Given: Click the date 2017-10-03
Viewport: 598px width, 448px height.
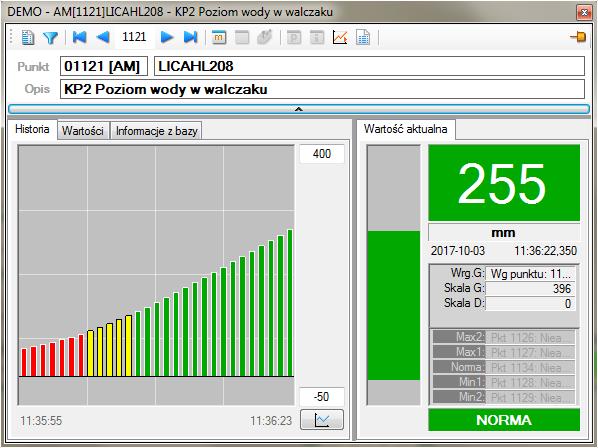Looking at the screenshot, I should point(458,250).
